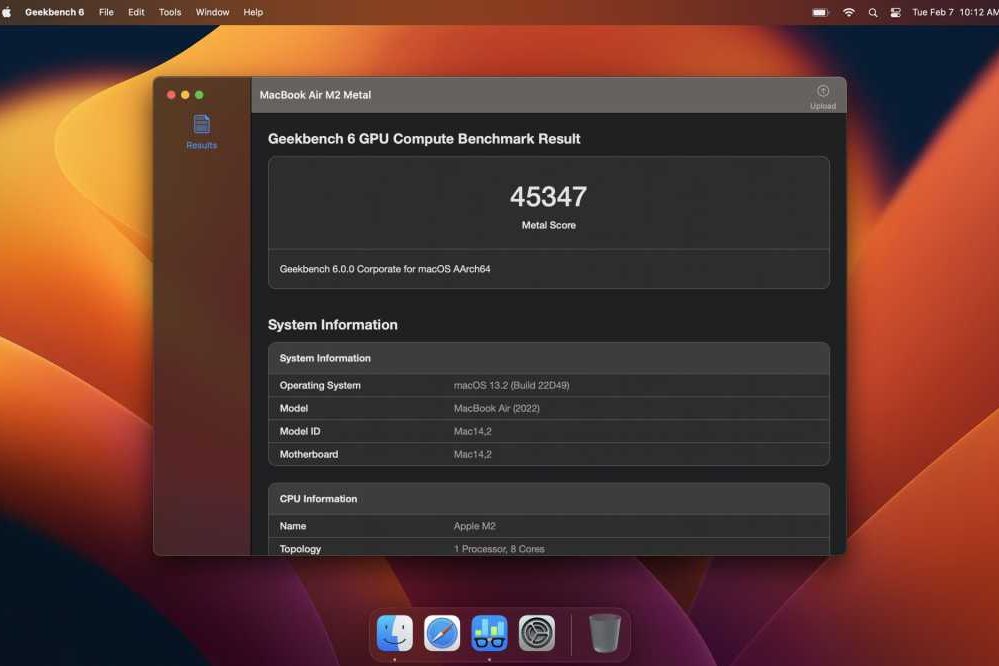This screenshot has height=666, width=999.
Task: Open the Results sidebar item
Action: [201, 131]
